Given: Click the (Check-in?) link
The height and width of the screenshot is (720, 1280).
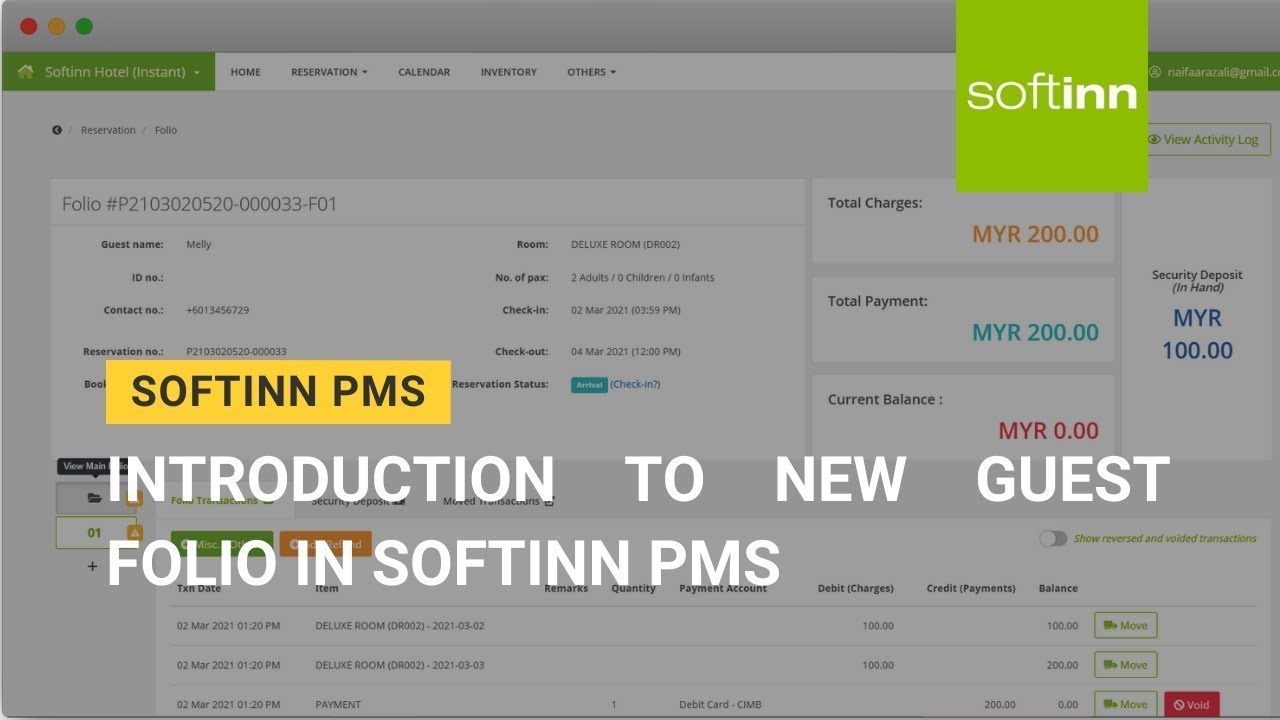Looking at the screenshot, I should pyautogui.click(x=635, y=384).
